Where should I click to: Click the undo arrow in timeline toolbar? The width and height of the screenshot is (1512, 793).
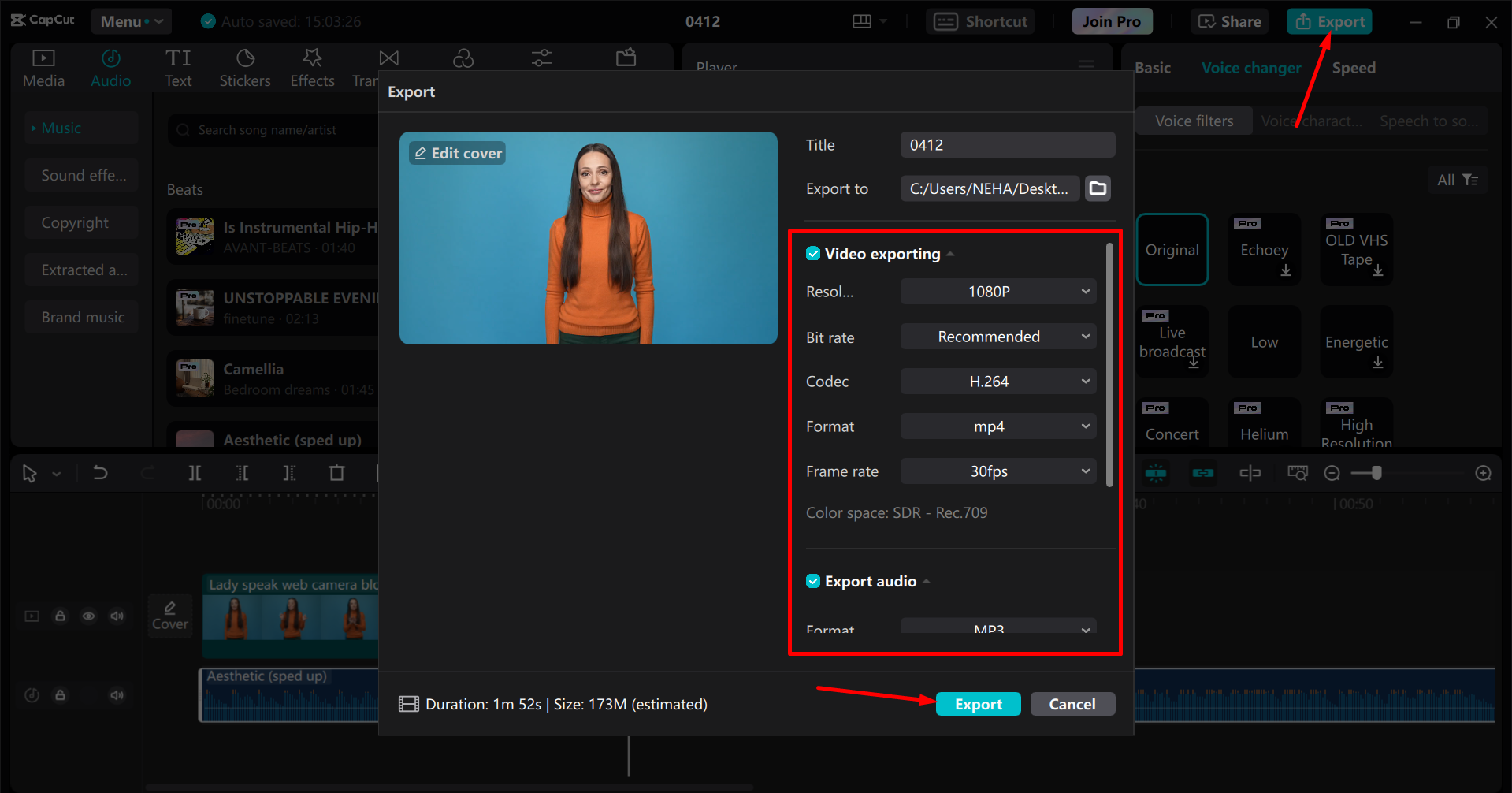coord(100,473)
